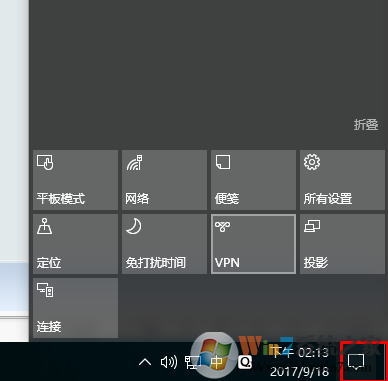Toggle 免打扰时间 quiet hours tile
Viewport: 388px width, 381px height.
point(164,244)
